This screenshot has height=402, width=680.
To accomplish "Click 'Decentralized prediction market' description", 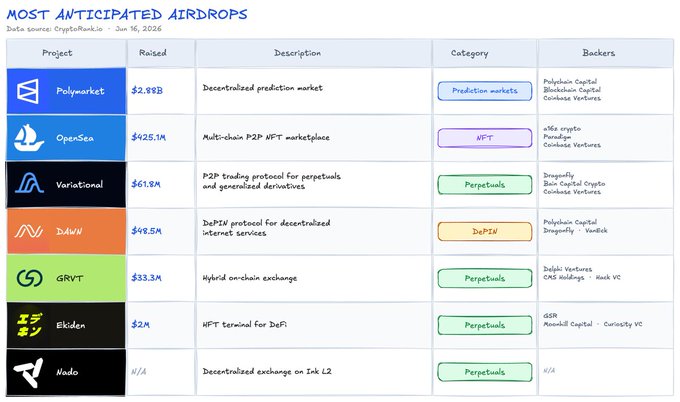I will tap(262, 88).
